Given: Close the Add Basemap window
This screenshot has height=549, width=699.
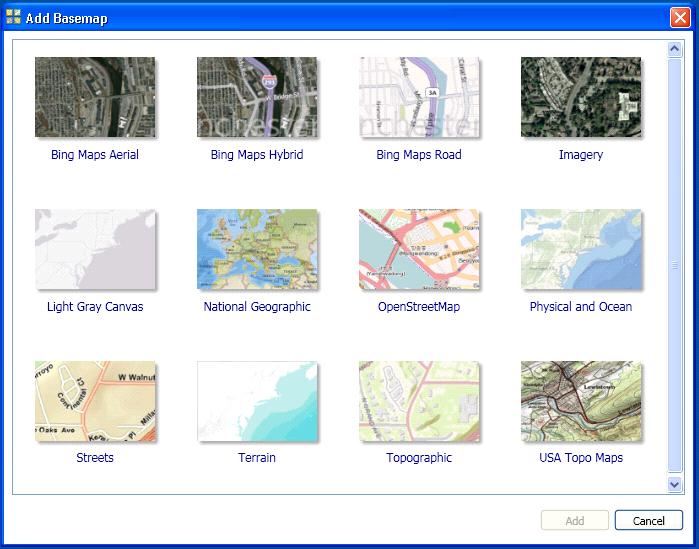Looking at the screenshot, I should tap(680, 18).
